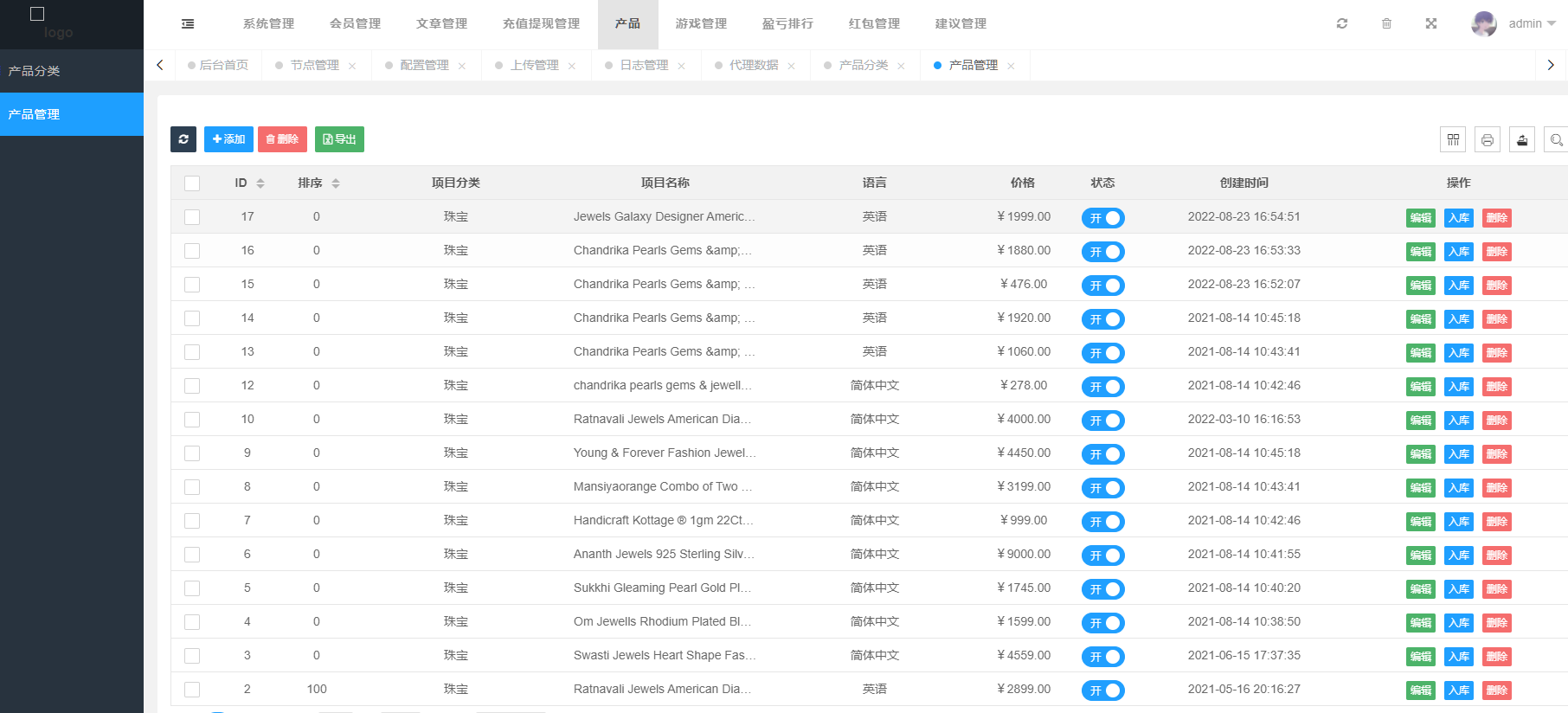Screen dimensions: 1568x713
Task: Tick the checkbox for product ID 17
Action: pyautogui.click(x=192, y=217)
